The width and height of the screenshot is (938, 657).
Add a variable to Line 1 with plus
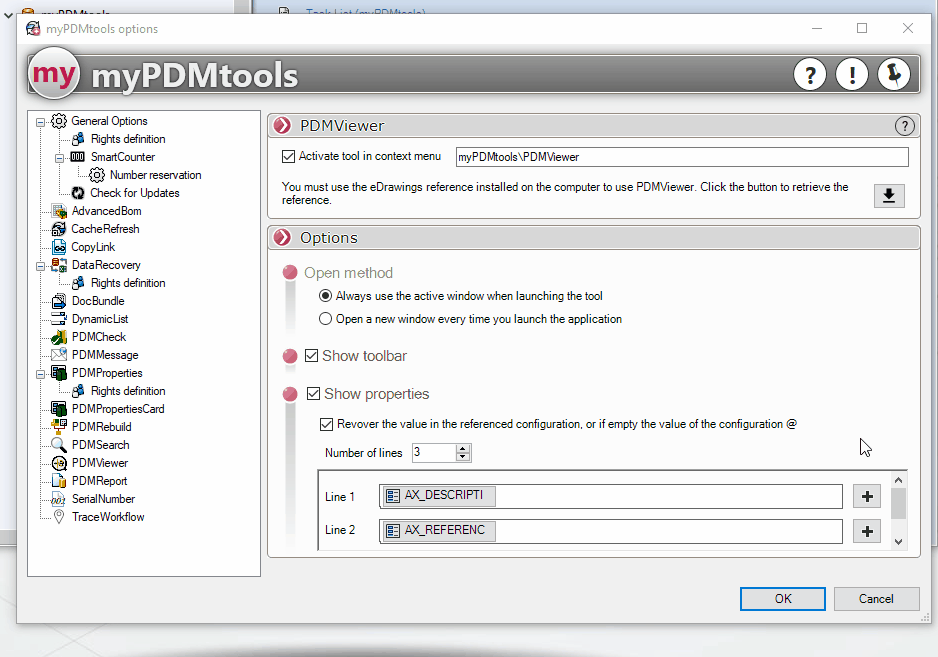click(x=866, y=497)
